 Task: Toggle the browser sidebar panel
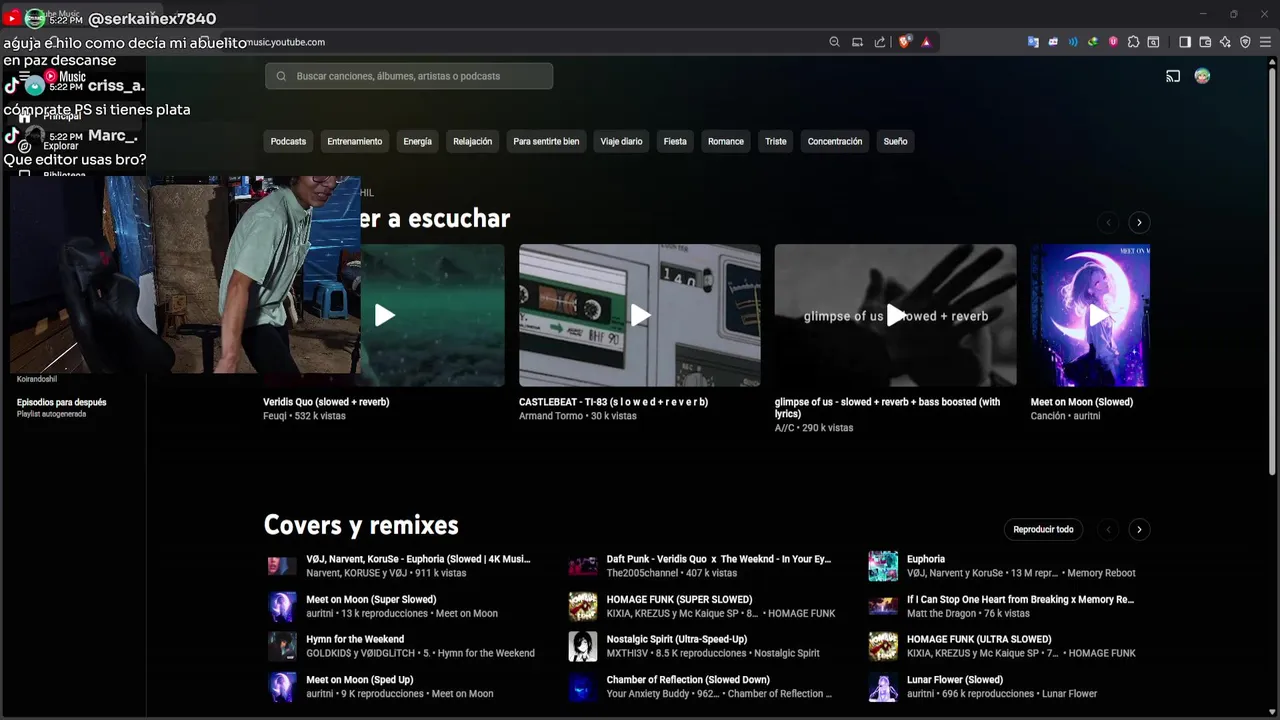(x=1185, y=42)
